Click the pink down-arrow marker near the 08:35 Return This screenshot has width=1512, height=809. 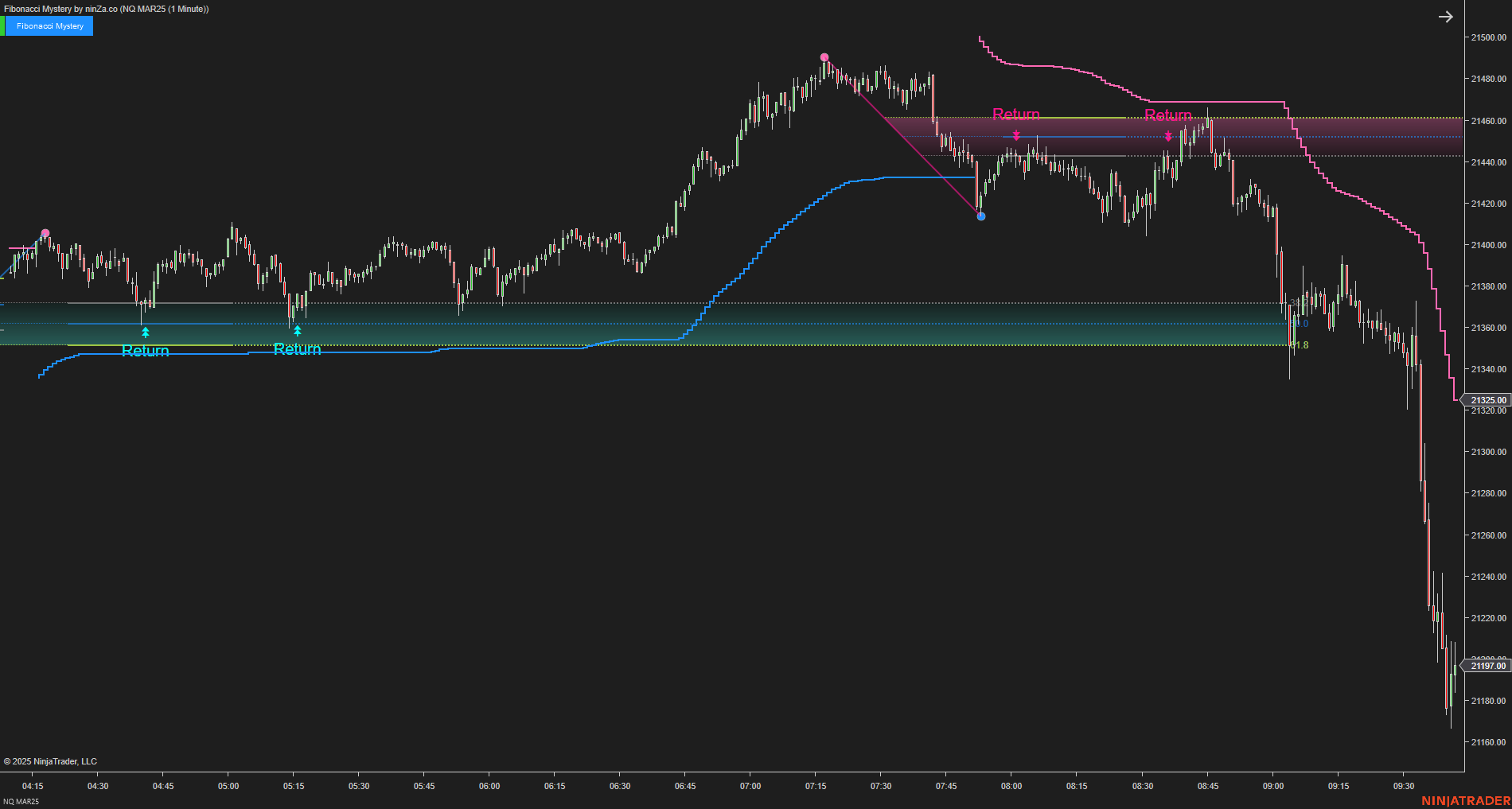pyautogui.click(x=1167, y=136)
